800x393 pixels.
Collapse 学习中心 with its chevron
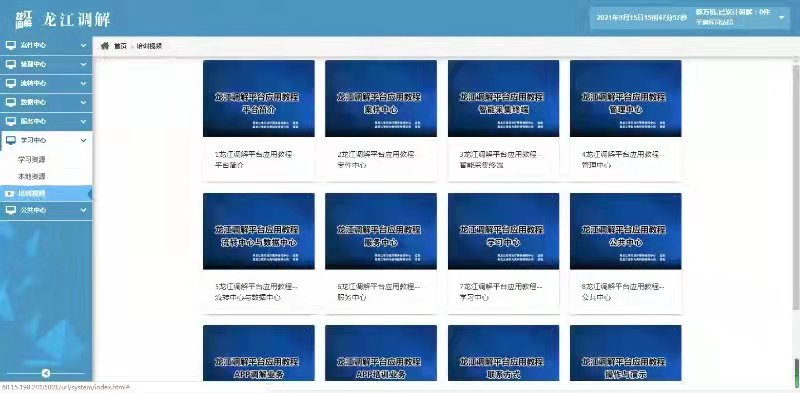pos(84,140)
